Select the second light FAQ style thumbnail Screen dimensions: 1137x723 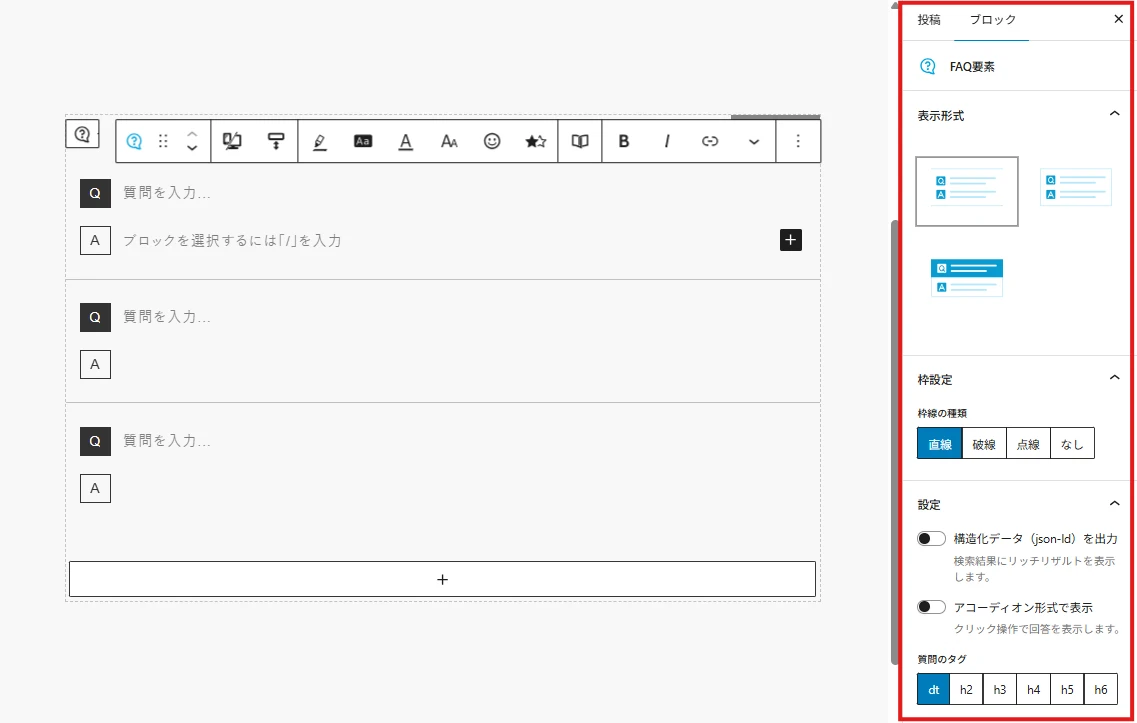(x=1075, y=188)
